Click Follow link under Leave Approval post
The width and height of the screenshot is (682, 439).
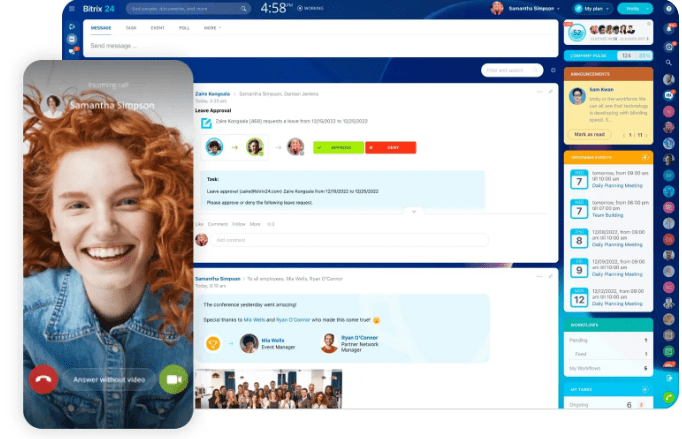tap(239, 224)
